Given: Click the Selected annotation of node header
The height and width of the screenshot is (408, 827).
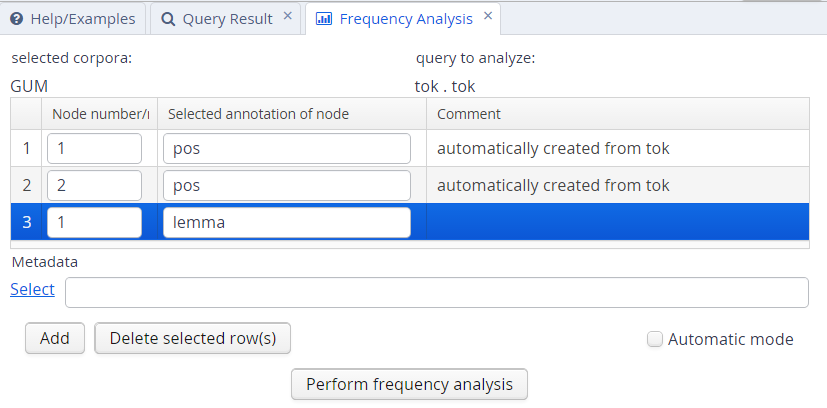Looking at the screenshot, I should click(x=258, y=114).
